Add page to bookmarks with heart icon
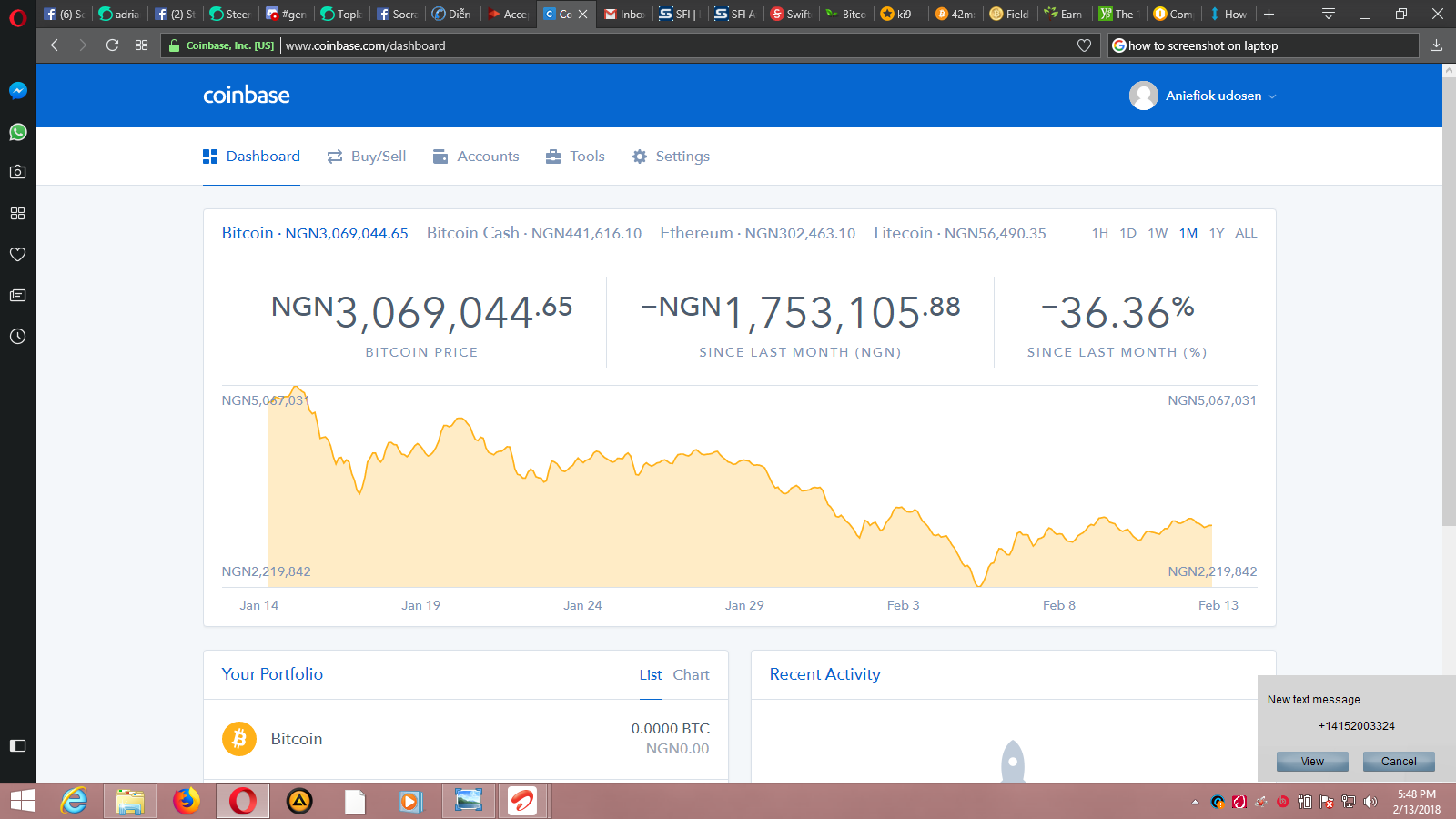The height and width of the screenshot is (819, 1456). (1084, 45)
